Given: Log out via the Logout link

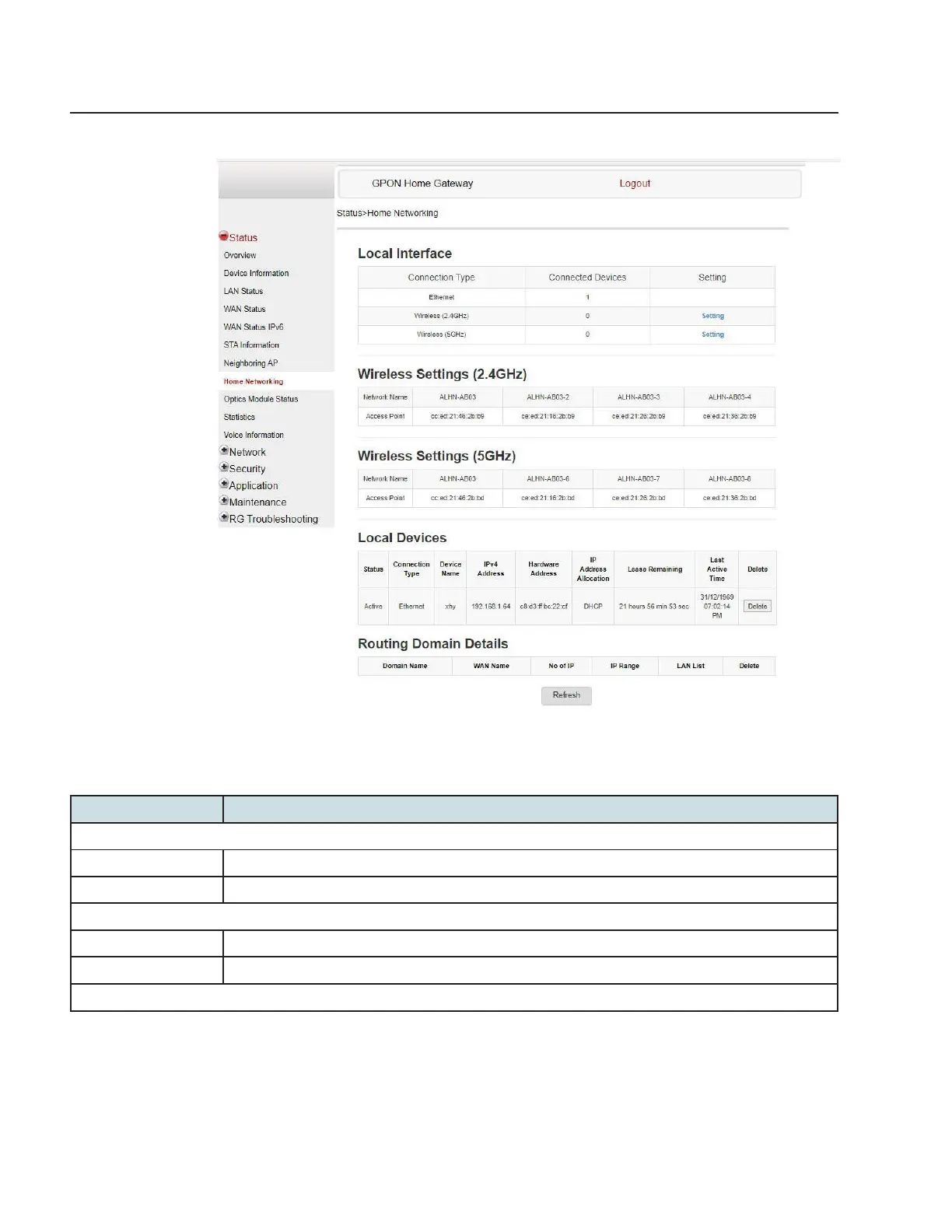Looking at the screenshot, I should [x=635, y=184].
